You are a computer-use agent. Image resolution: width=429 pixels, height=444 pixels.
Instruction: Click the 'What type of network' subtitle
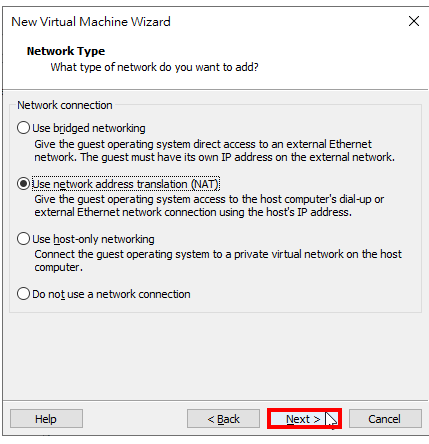pyautogui.click(x=154, y=67)
